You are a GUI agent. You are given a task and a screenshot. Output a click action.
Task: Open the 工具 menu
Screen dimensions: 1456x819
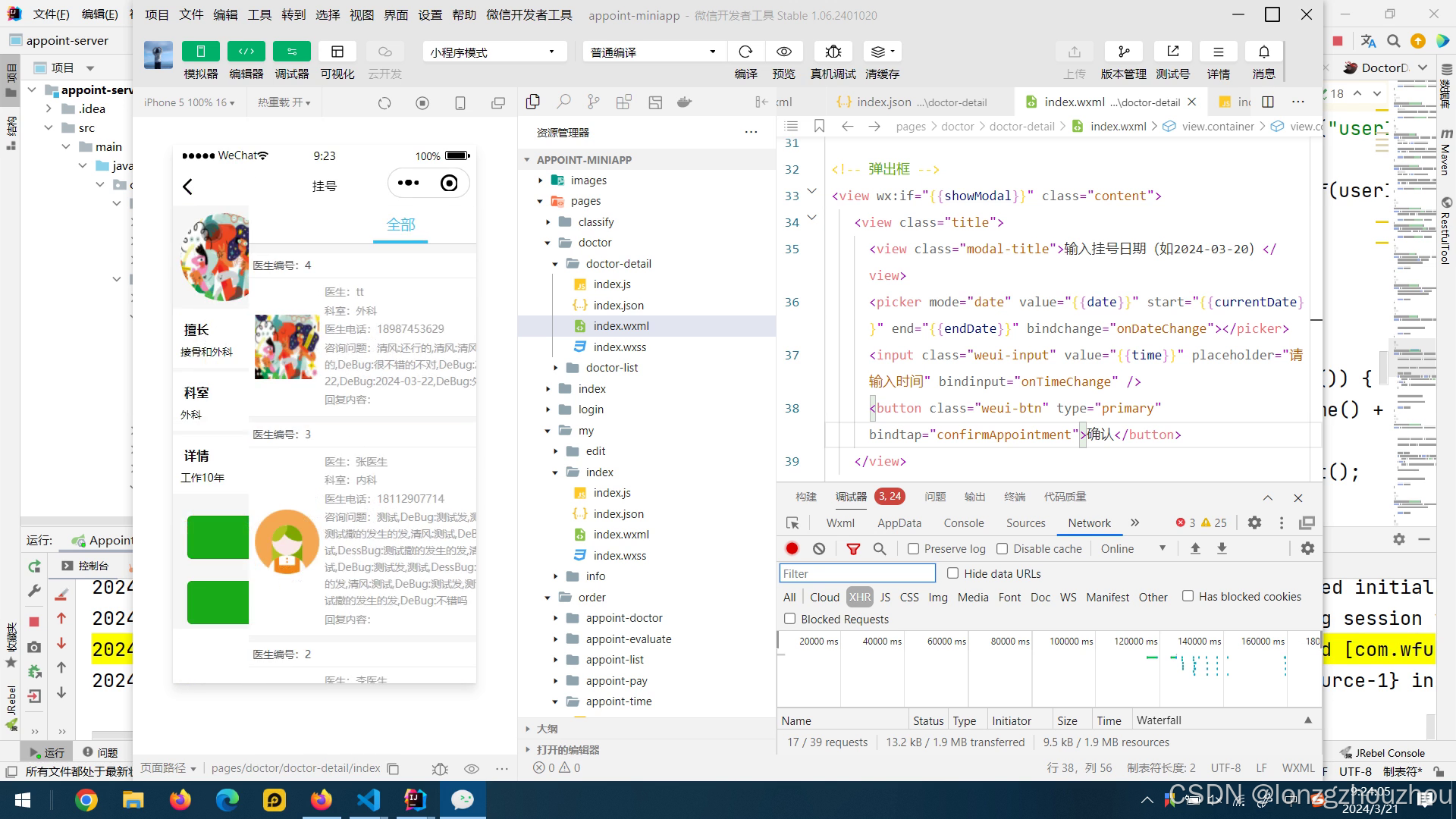259,14
